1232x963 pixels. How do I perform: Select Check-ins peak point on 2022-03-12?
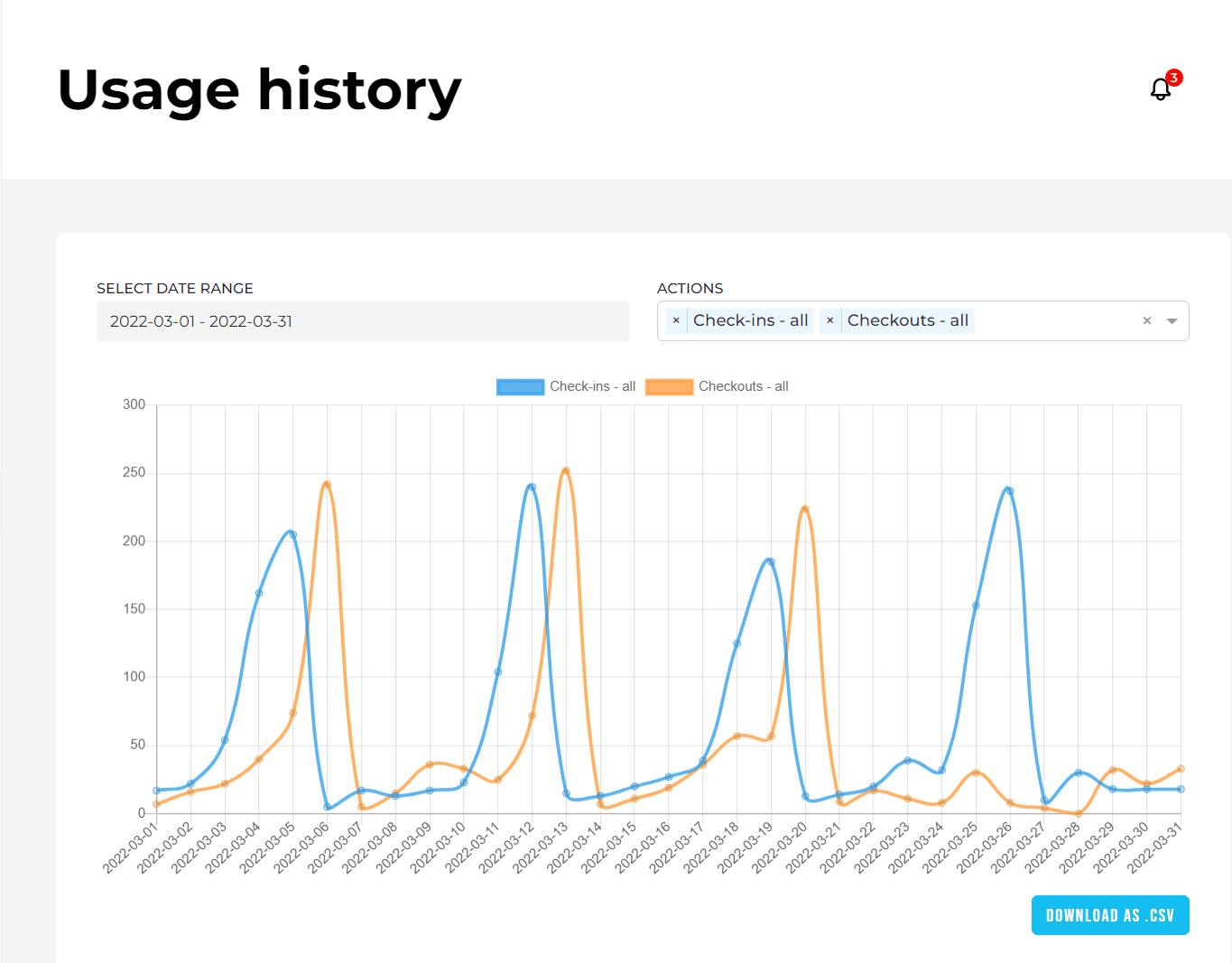[532, 487]
